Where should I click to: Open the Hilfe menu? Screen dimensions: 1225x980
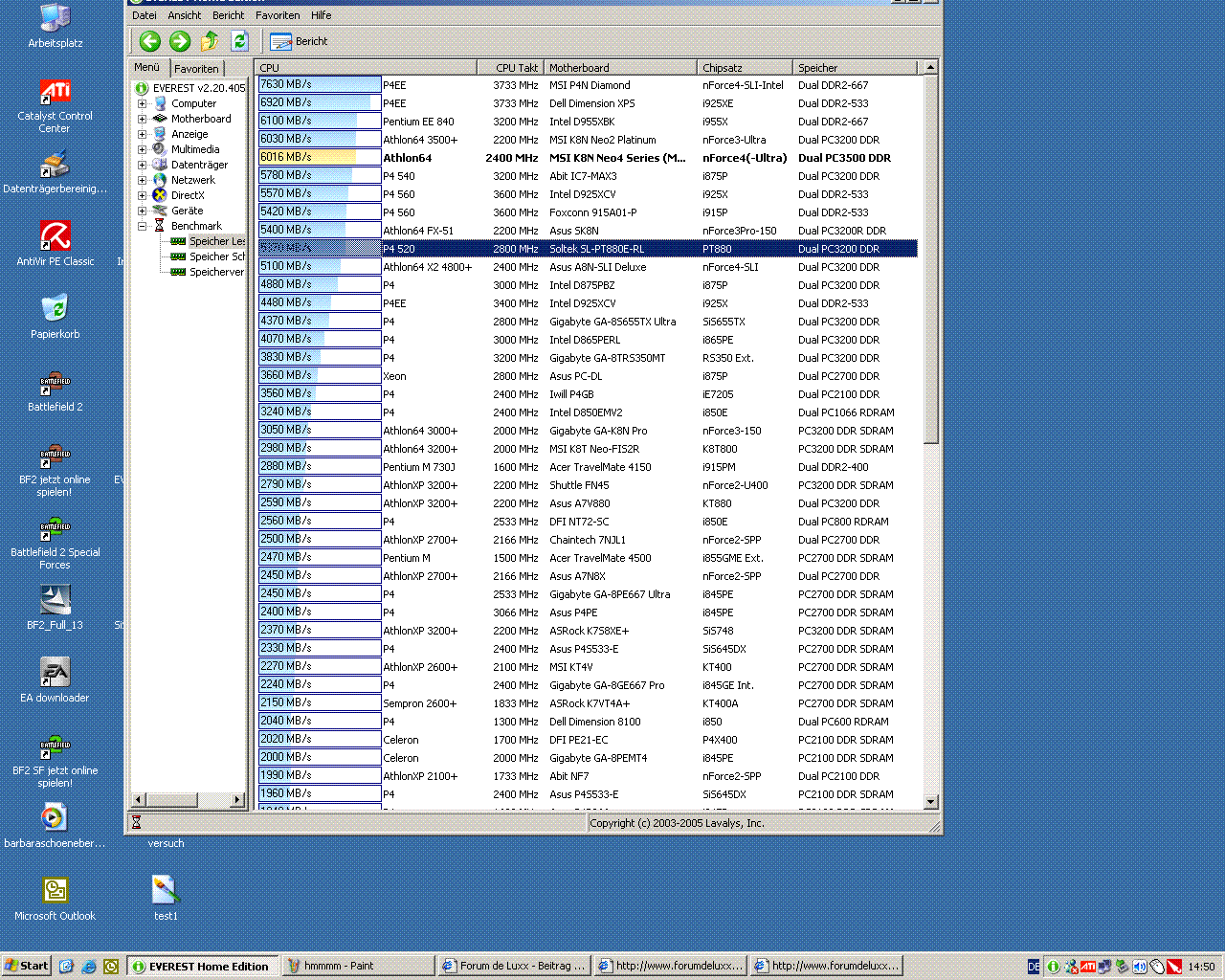pyautogui.click(x=321, y=15)
